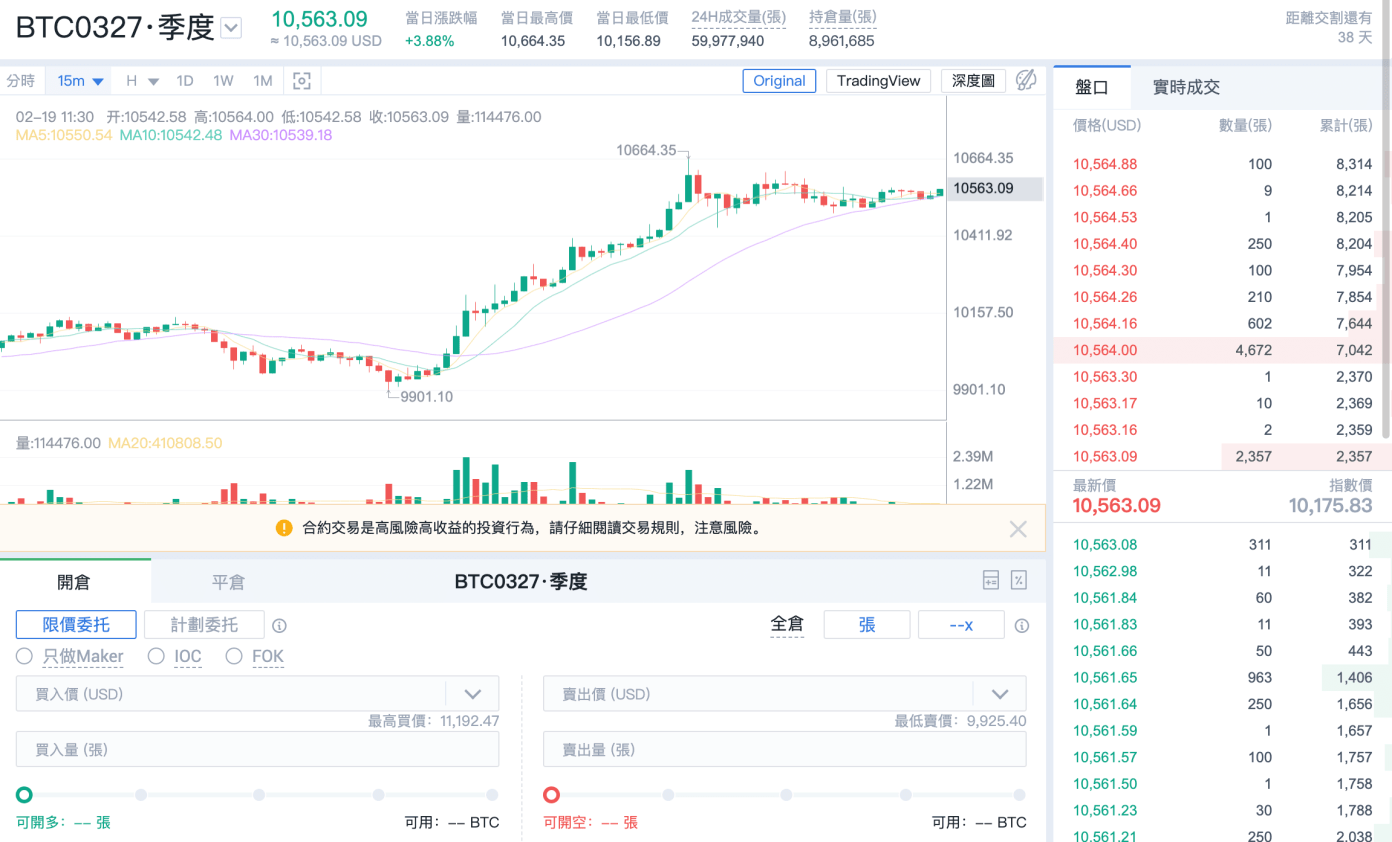The height and width of the screenshot is (842, 1392).
Task: Open the 買入價 price type dropdown
Action: pyautogui.click(x=473, y=694)
